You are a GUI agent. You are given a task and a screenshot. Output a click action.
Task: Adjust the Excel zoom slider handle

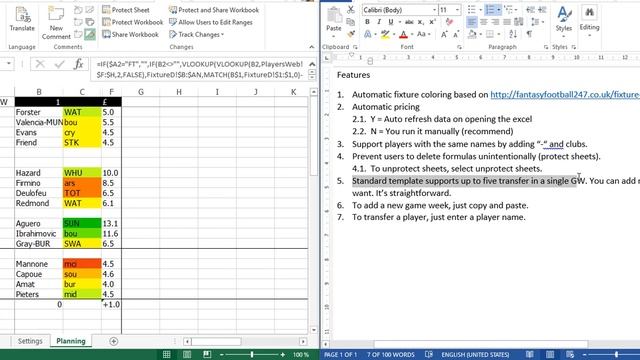click(x=252, y=355)
